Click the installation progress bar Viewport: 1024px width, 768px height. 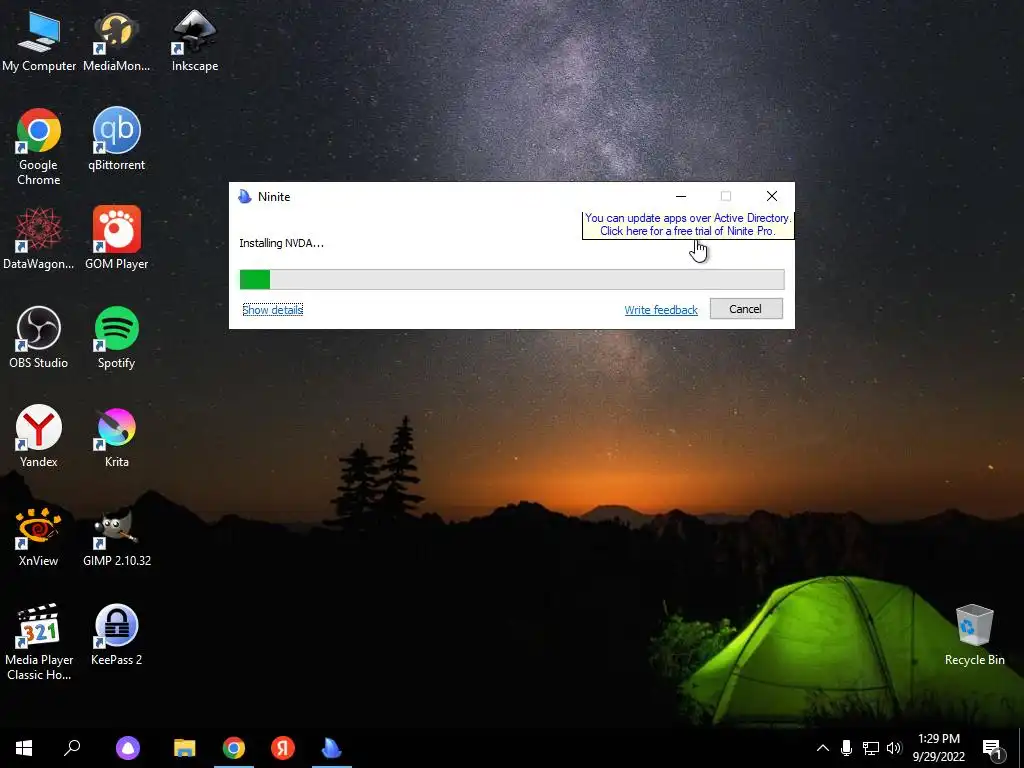512,280
